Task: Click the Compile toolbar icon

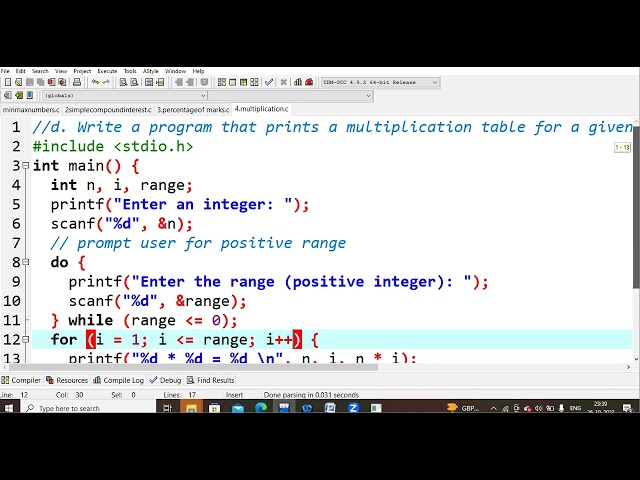Action: (x=222, y=82)
